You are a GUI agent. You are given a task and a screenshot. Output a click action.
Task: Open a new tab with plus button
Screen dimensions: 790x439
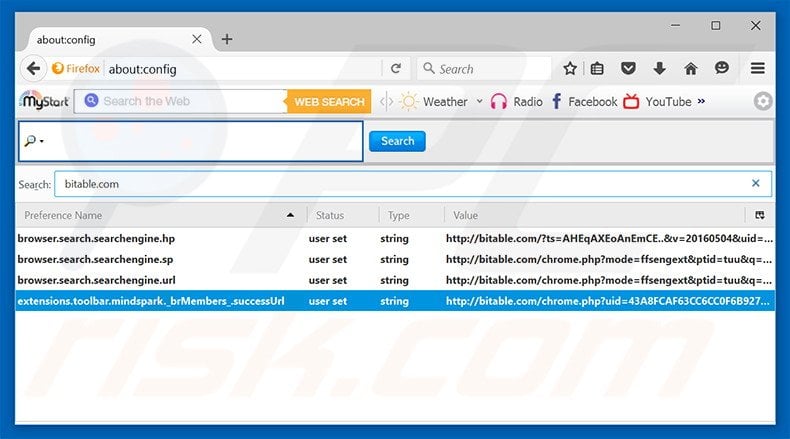pyautogui.click(x=227, y=39)
